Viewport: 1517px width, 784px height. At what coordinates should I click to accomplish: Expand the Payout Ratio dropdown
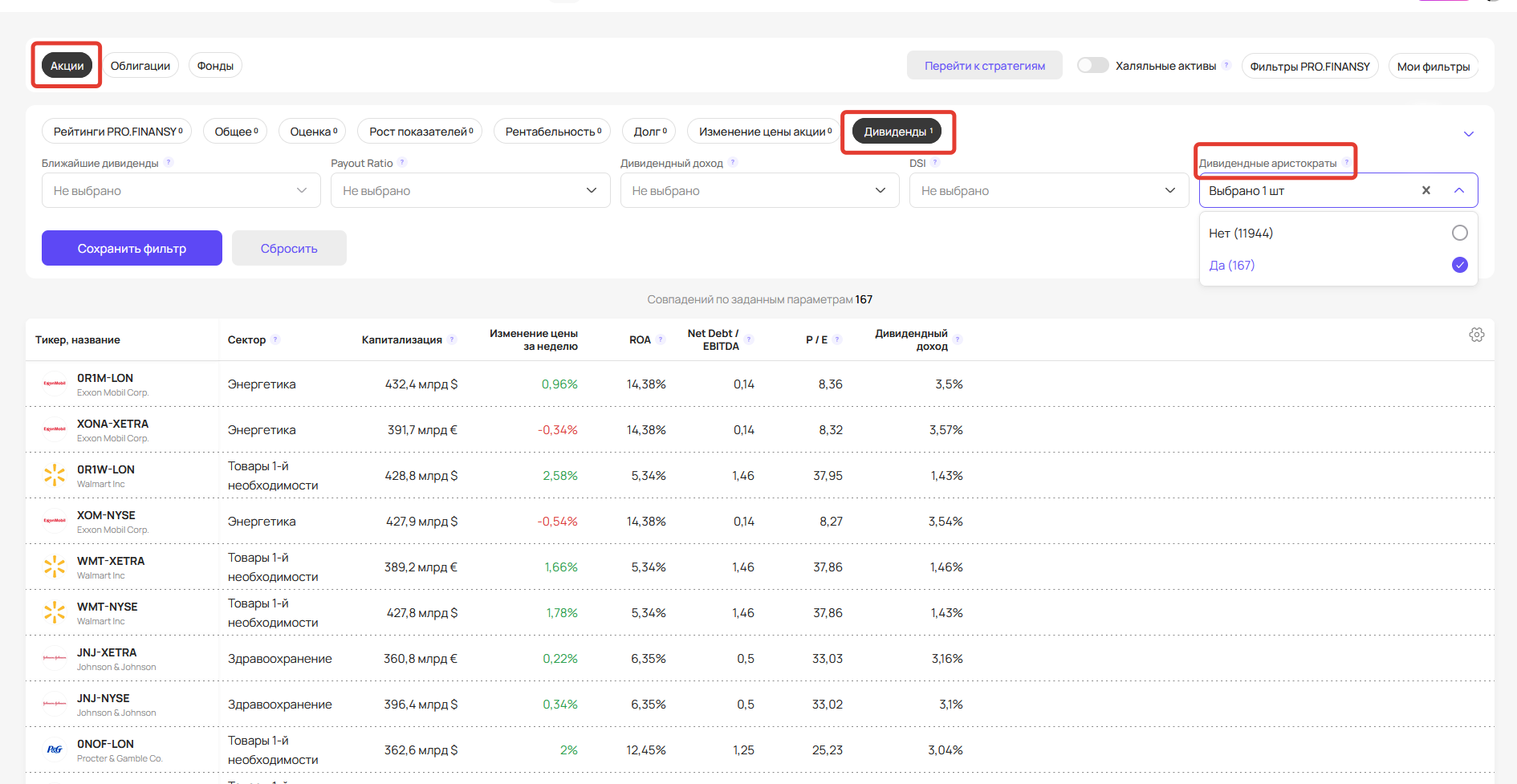point(470,190)
